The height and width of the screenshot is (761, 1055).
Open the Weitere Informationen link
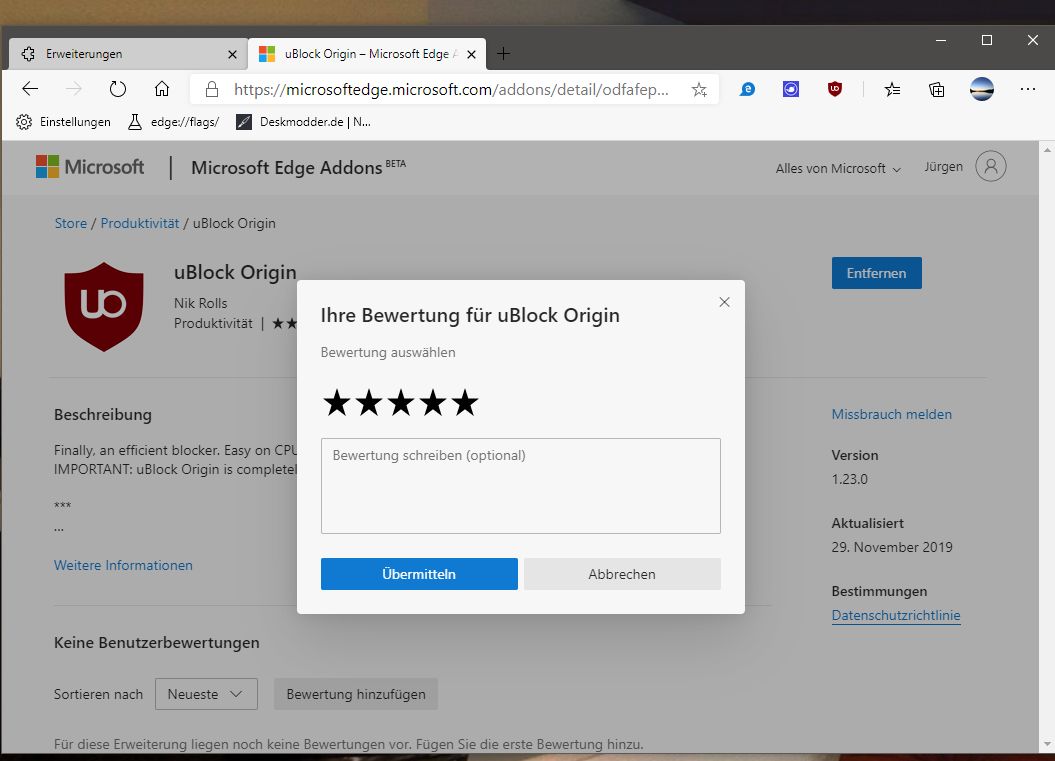[123, 565]
